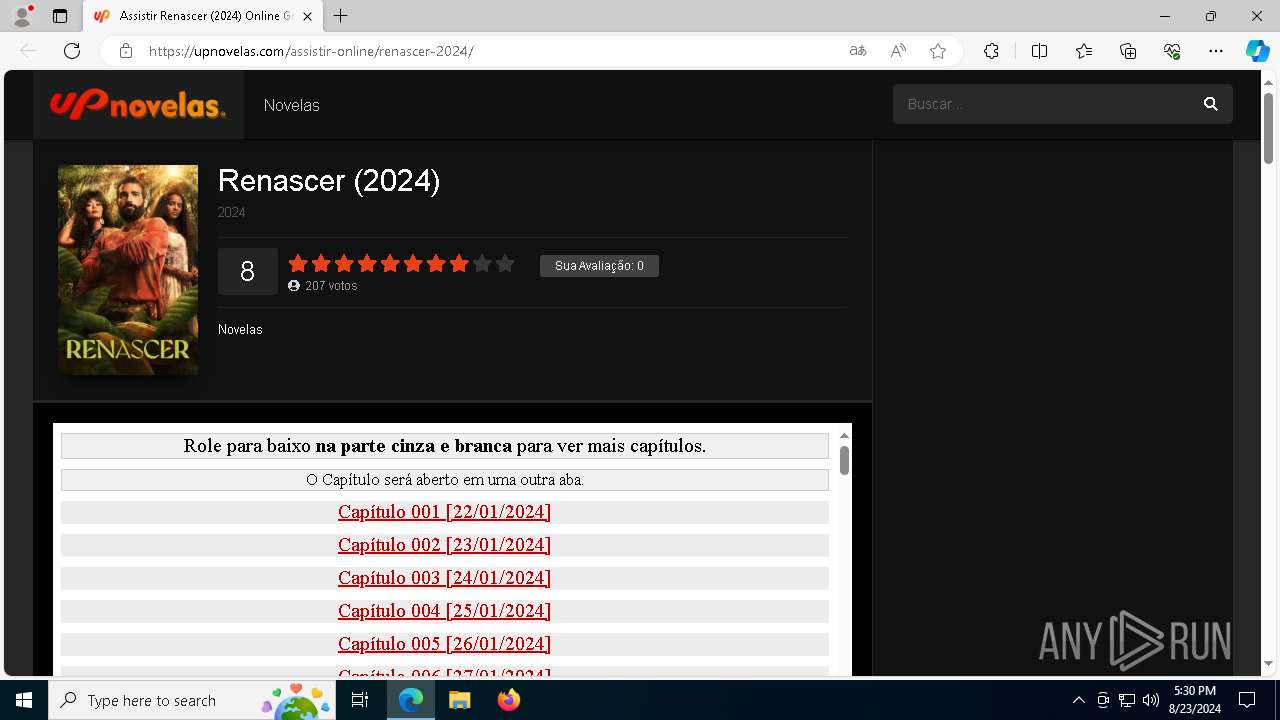Open network status tray icon
This screenshot has height=720, width=1280.
click(1126, 700)
